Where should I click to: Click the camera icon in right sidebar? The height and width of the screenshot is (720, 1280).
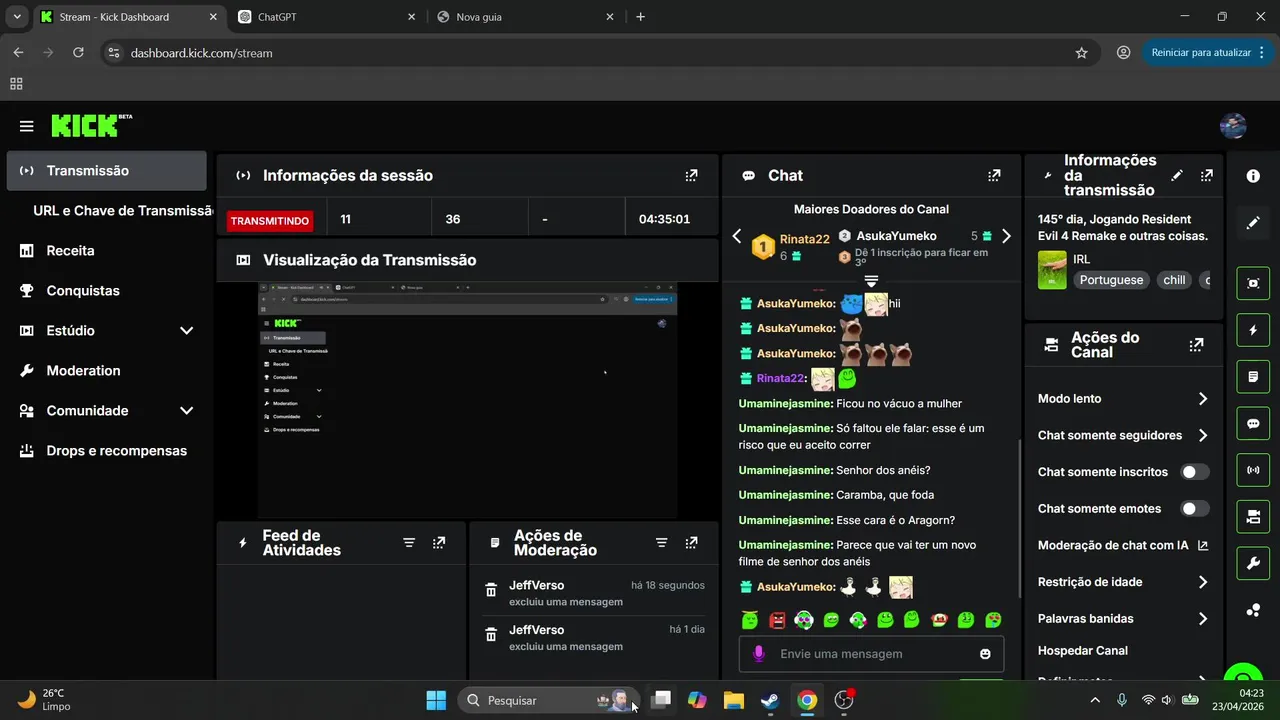point(1253,517)
